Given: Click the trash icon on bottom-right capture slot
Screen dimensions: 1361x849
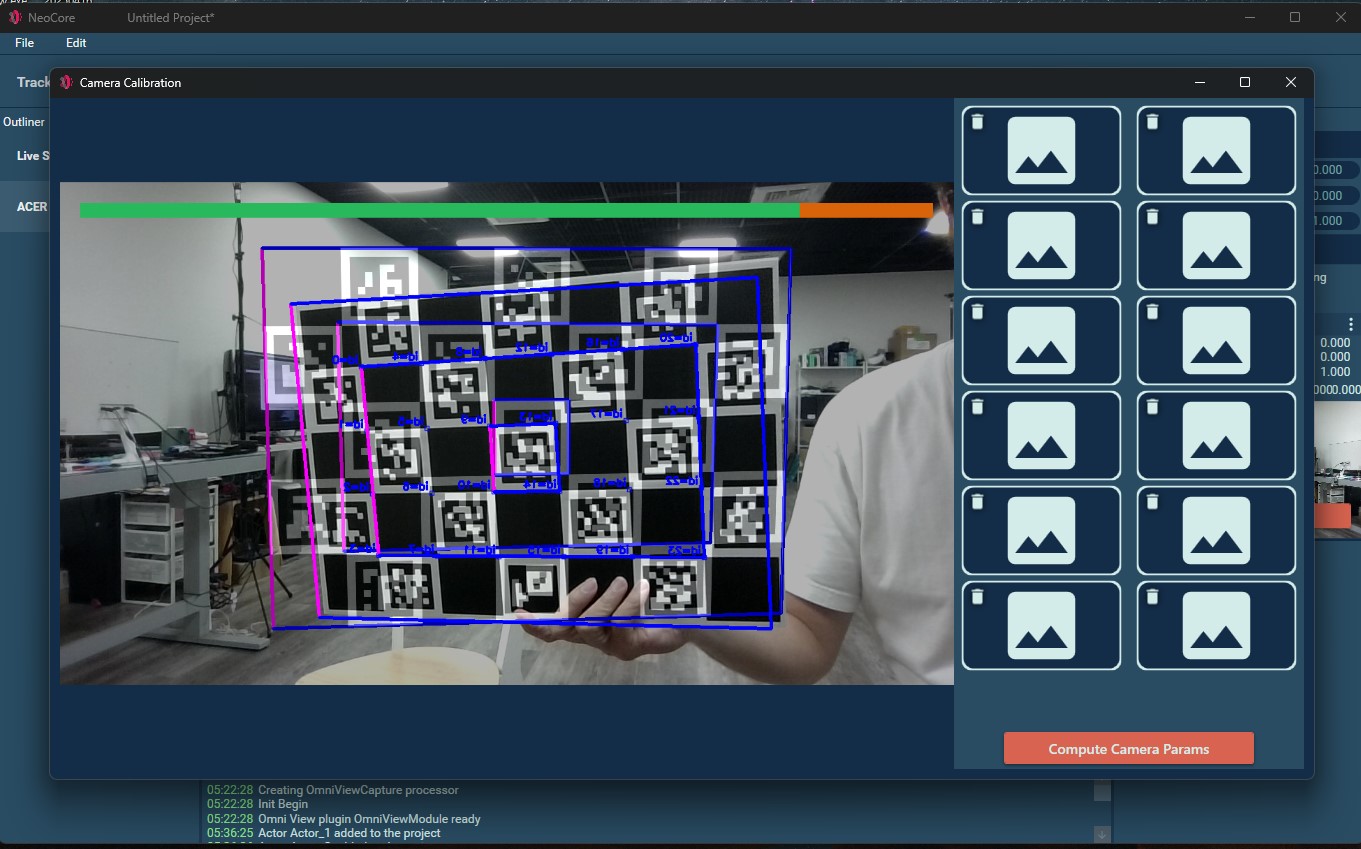Looking at the screenshot, I should click(1152, 597).
